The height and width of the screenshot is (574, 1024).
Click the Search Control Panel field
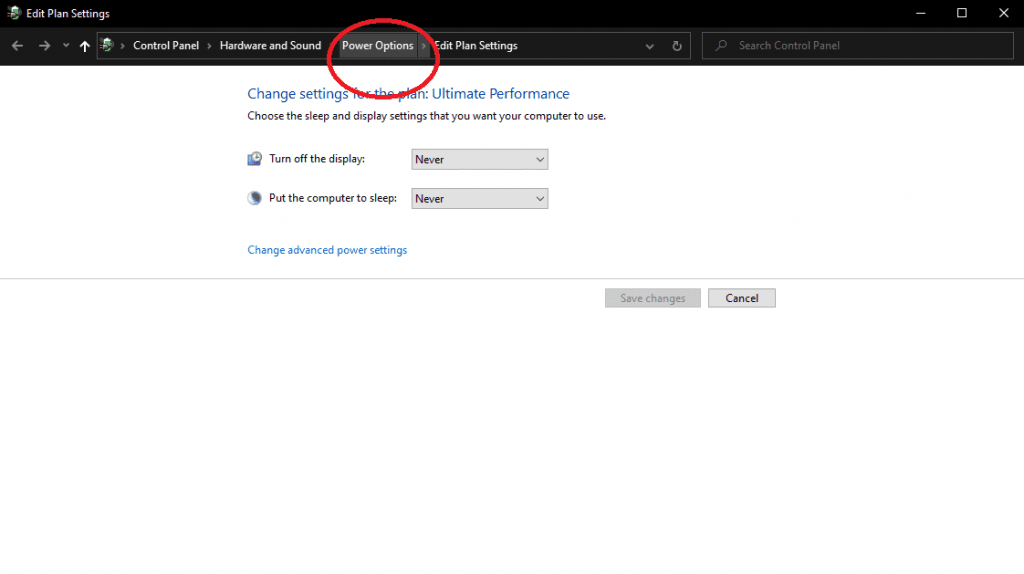coord(857,46)
